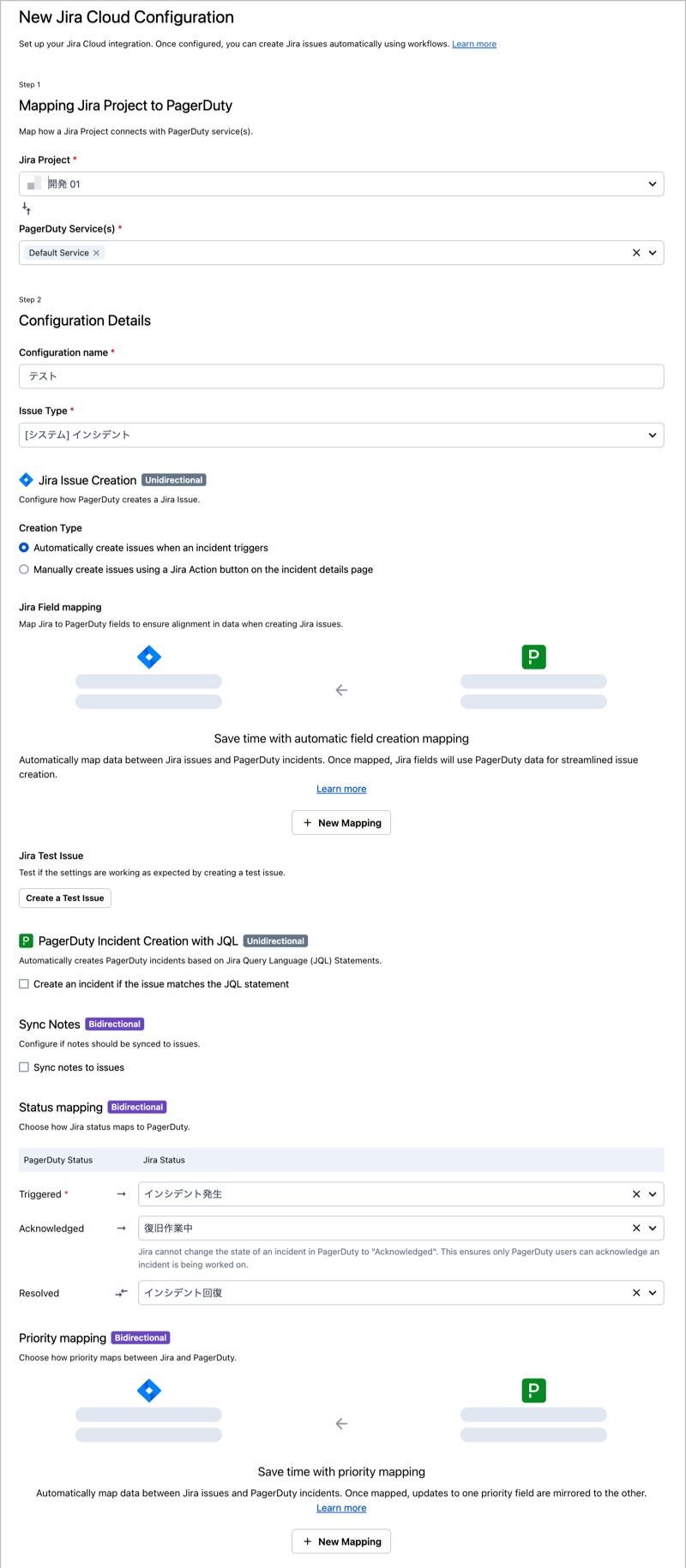Open the Triggered status dropdown chevron
Viewport: 686px width, 1568px height.
653,1194
